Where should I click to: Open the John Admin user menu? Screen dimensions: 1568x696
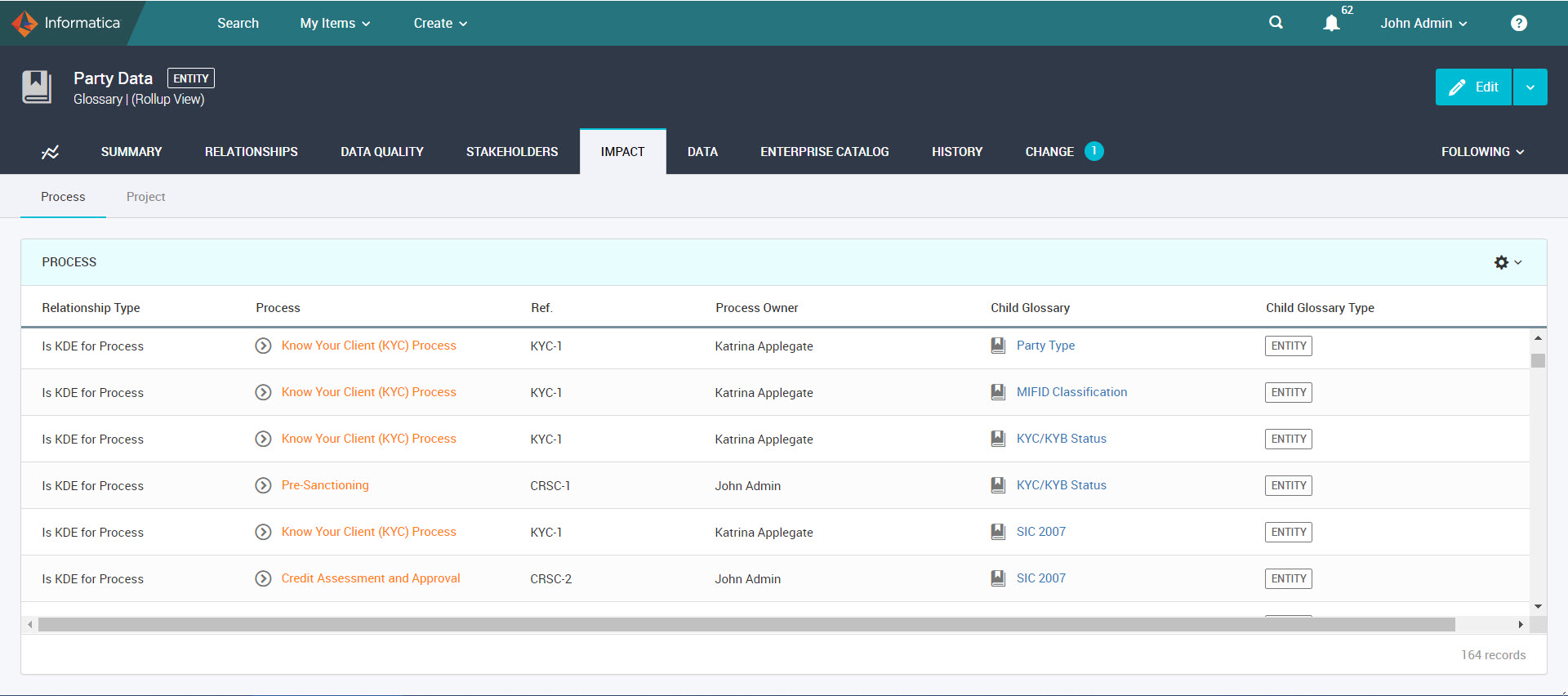pos(1423,23)
